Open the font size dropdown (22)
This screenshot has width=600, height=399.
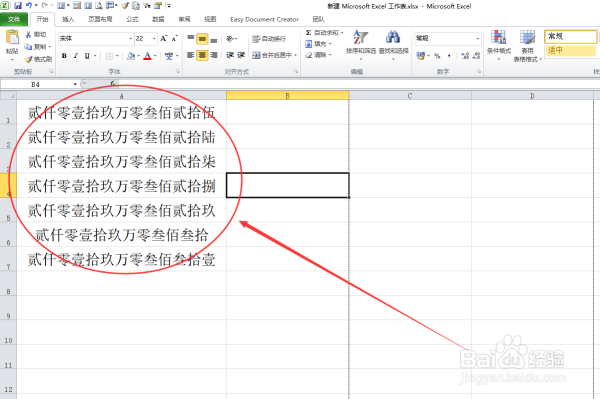pos(154,39)
